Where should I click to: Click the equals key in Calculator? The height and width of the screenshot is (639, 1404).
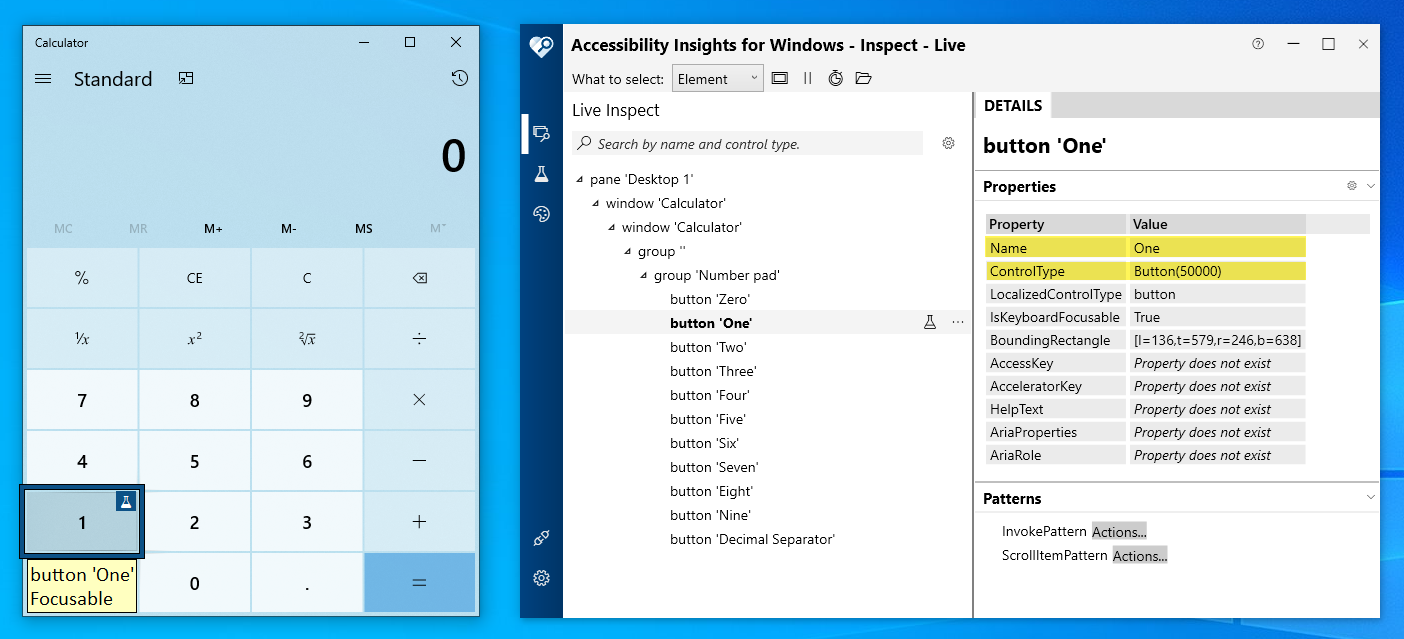[419, 583]
